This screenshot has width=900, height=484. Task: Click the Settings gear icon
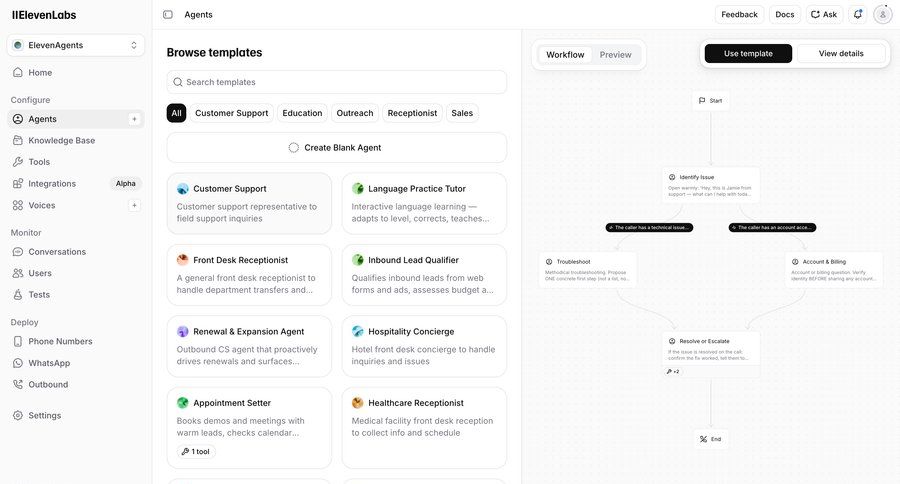[x=18, y=415]
